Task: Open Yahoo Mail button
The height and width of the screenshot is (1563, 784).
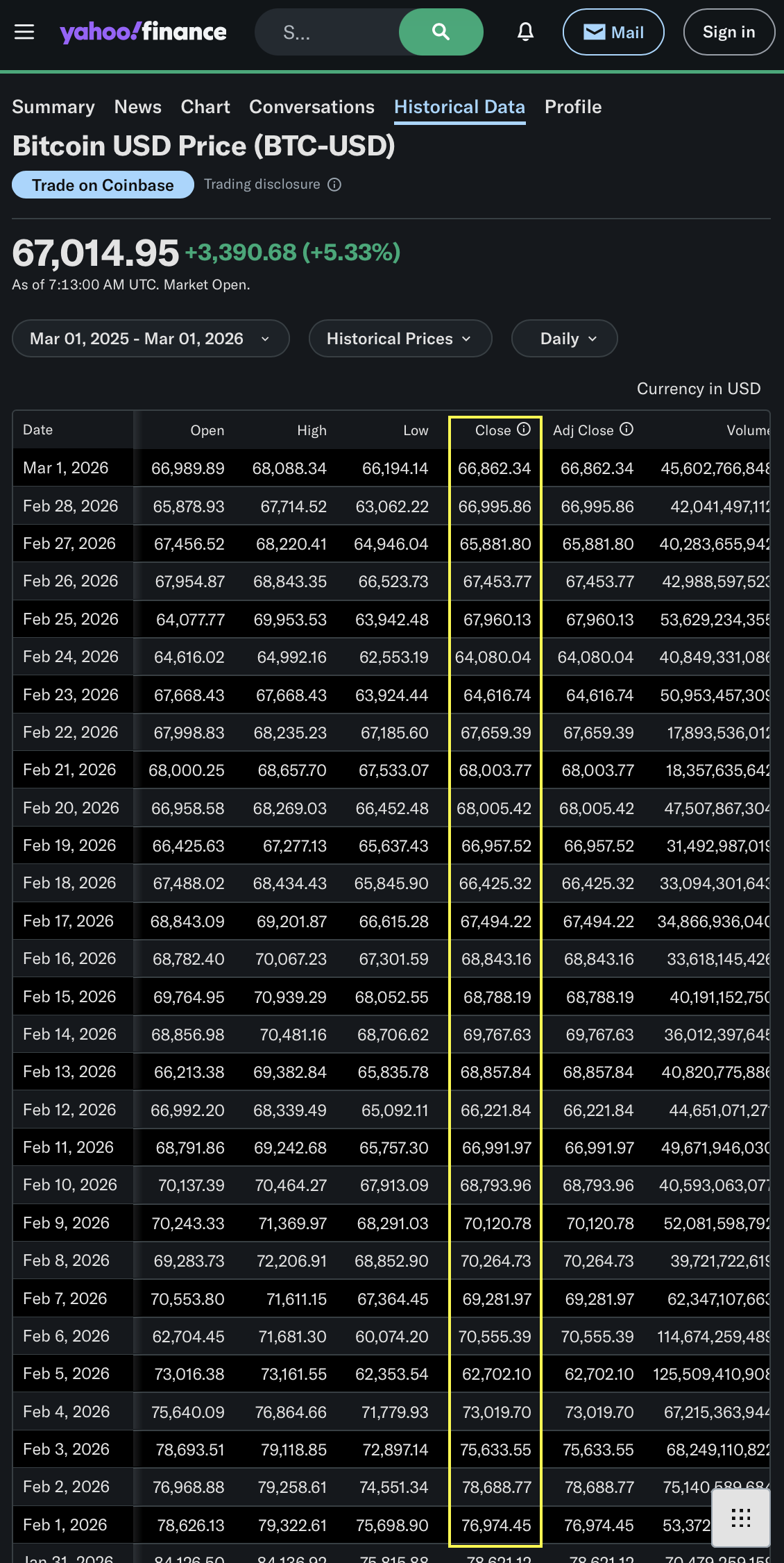Action: pyautogui.click(x=613, y=32)
